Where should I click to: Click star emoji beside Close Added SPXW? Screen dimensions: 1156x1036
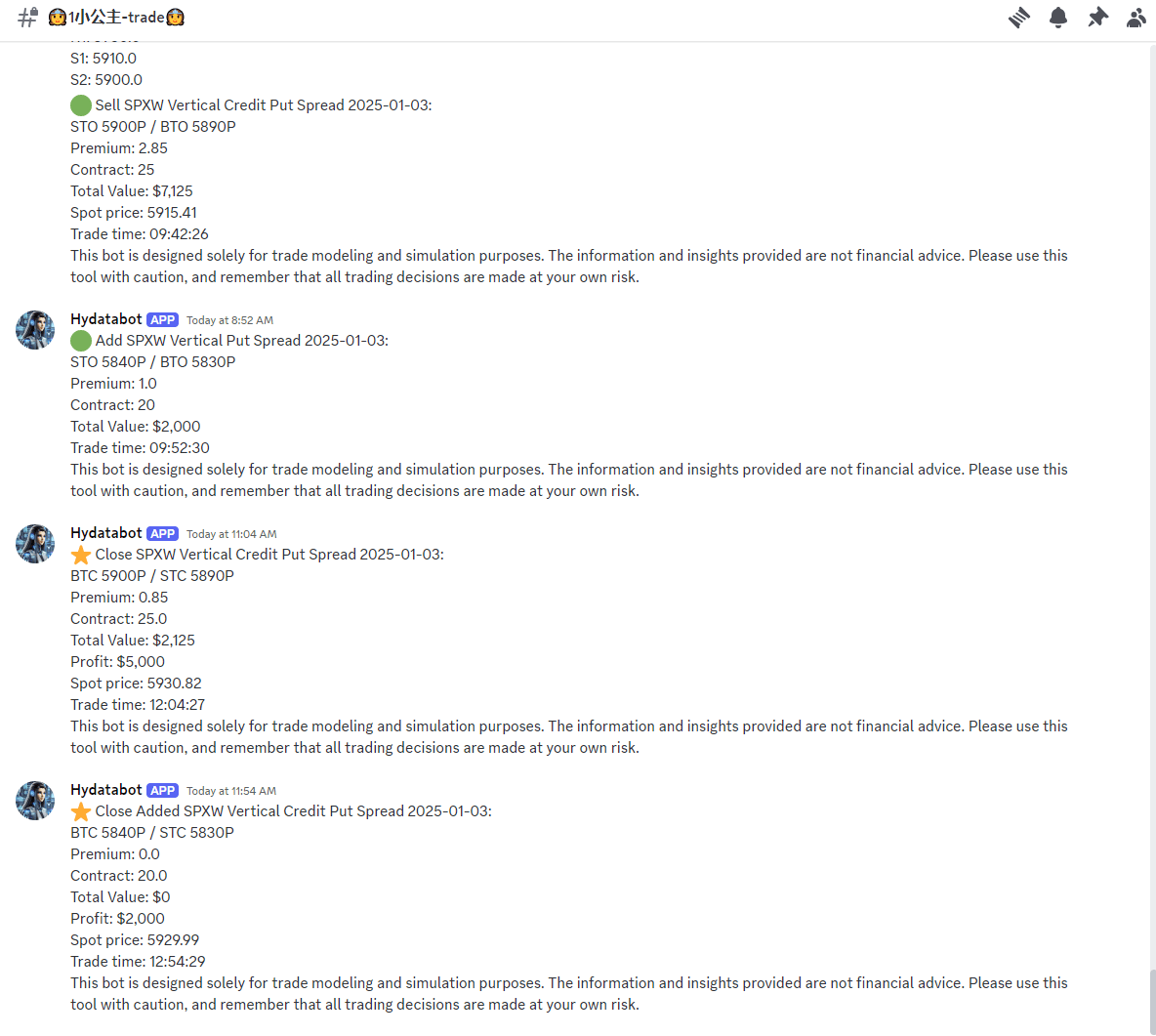tap(81, 811)
